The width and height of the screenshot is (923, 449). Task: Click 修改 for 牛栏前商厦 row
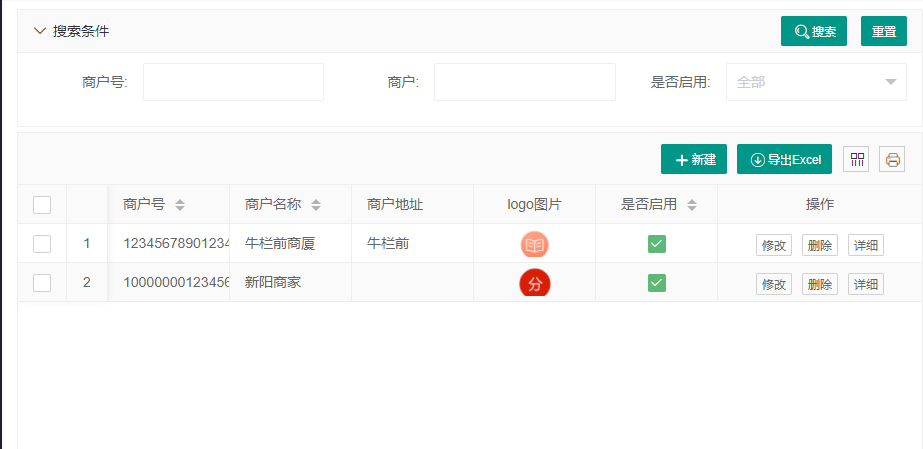(774, 245)
